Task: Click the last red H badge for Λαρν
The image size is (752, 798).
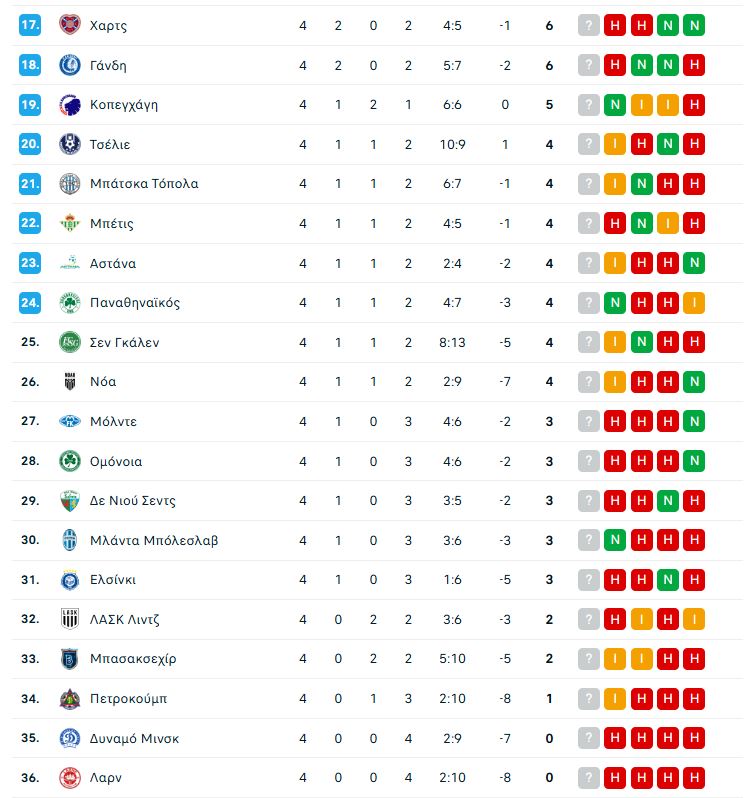Action: pos(693,777)
